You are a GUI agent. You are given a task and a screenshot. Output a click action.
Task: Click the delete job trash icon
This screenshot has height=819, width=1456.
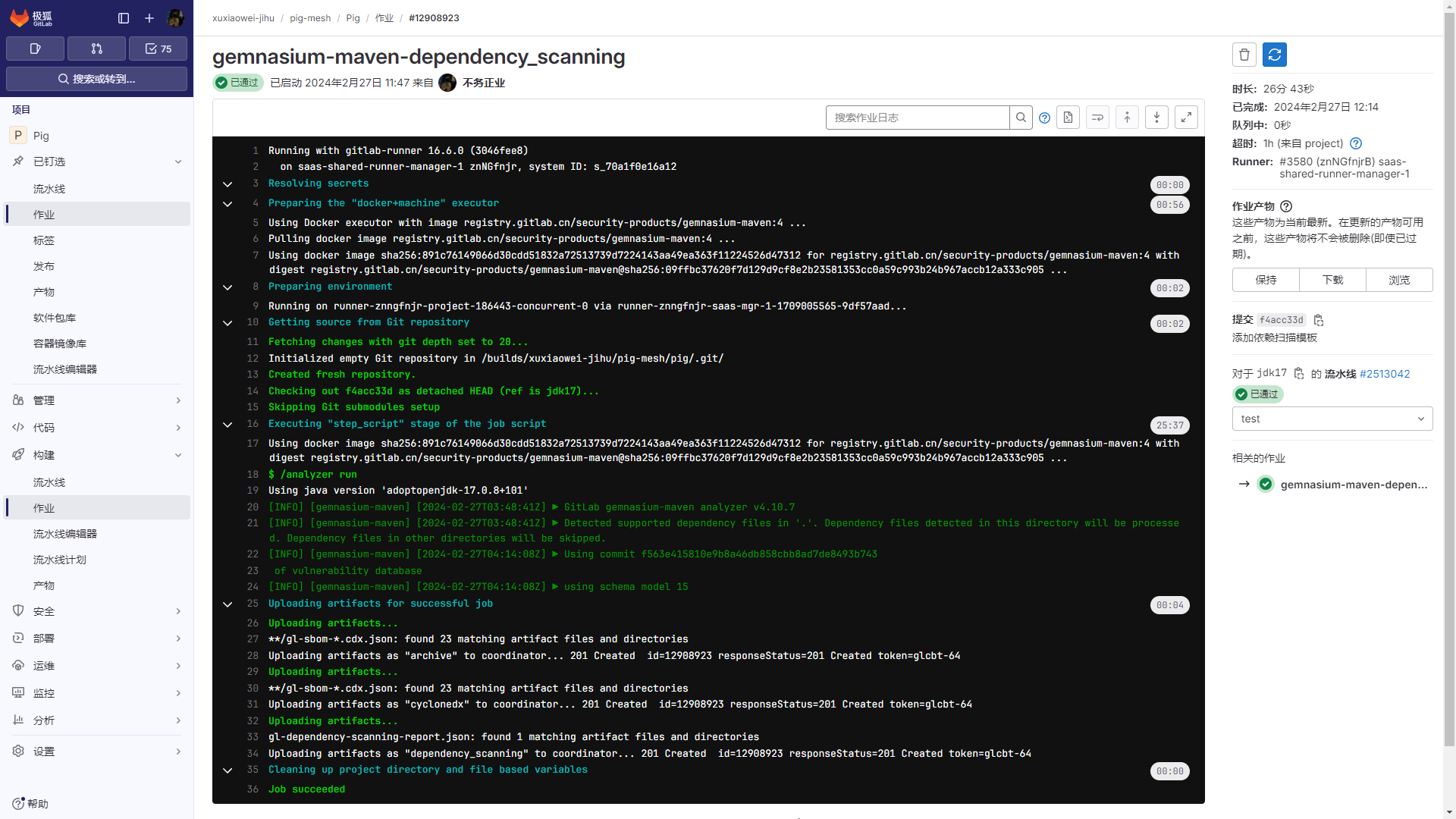click(x=1244, y=55)
